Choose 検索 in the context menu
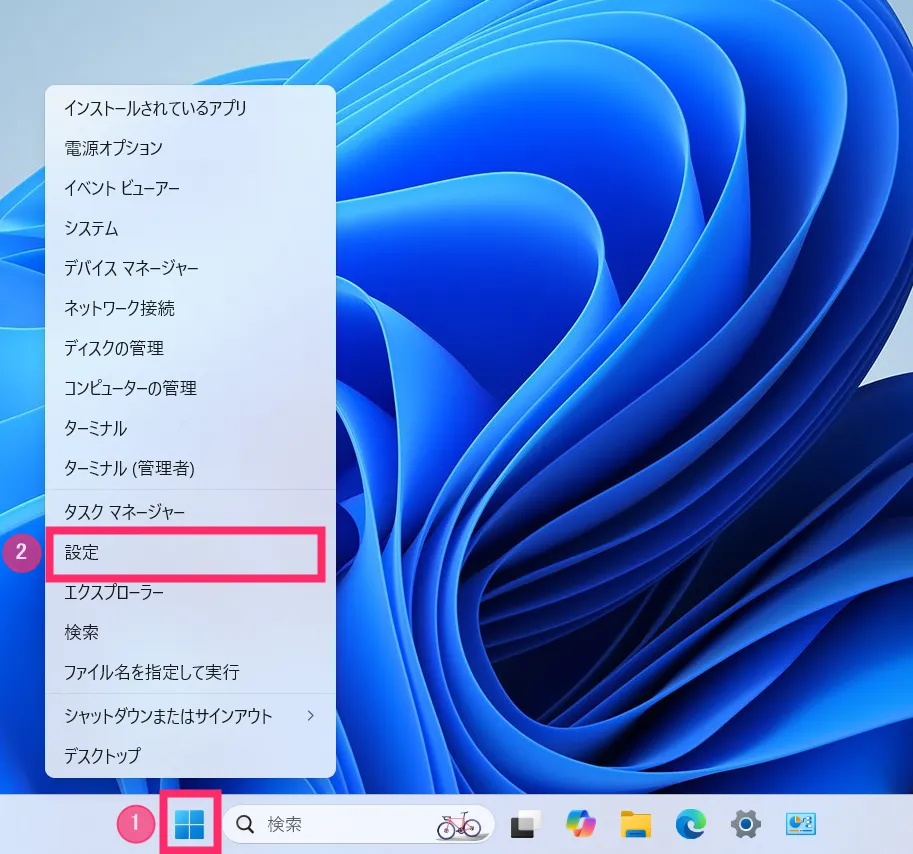The width and height of the screenshot is (913, 854). [190, 632]
